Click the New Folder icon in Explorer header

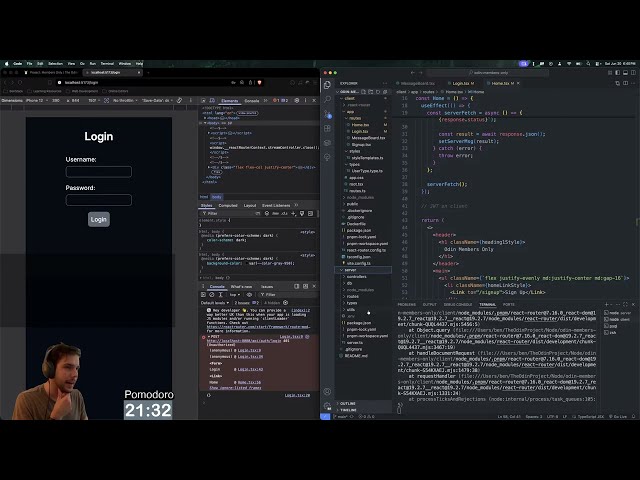pos(371,92)
